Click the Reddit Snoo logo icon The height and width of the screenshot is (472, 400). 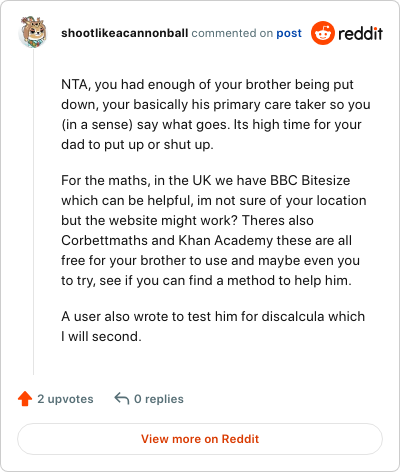(323, 33)
